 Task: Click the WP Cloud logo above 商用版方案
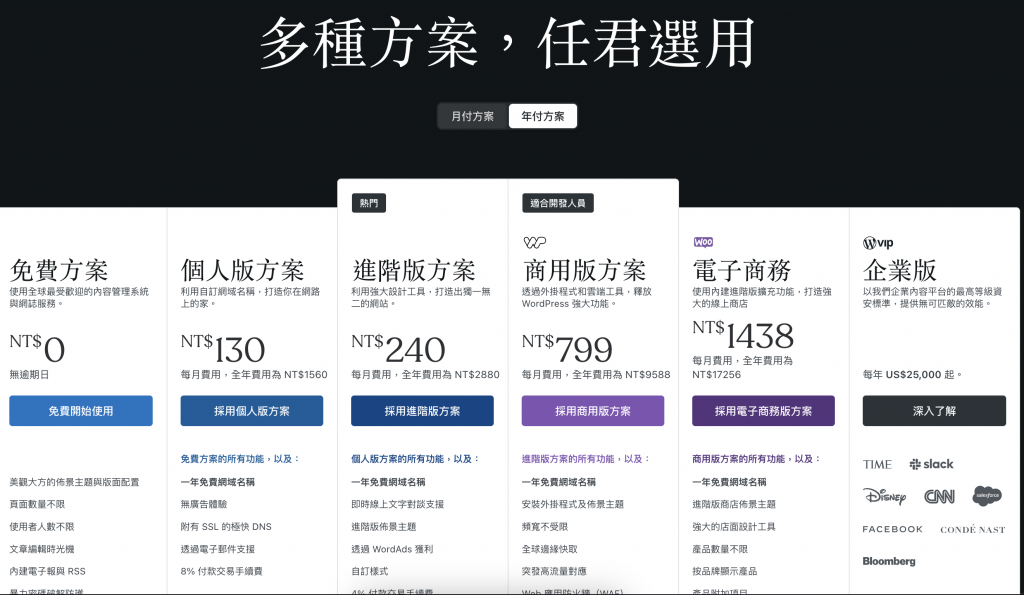click(534, 242)
